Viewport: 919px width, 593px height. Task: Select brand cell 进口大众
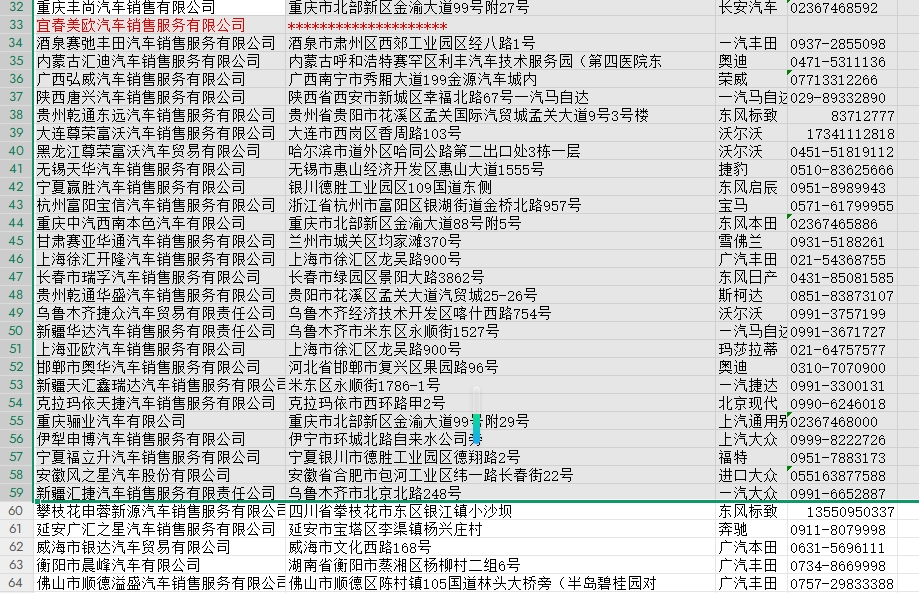[751, 476]
